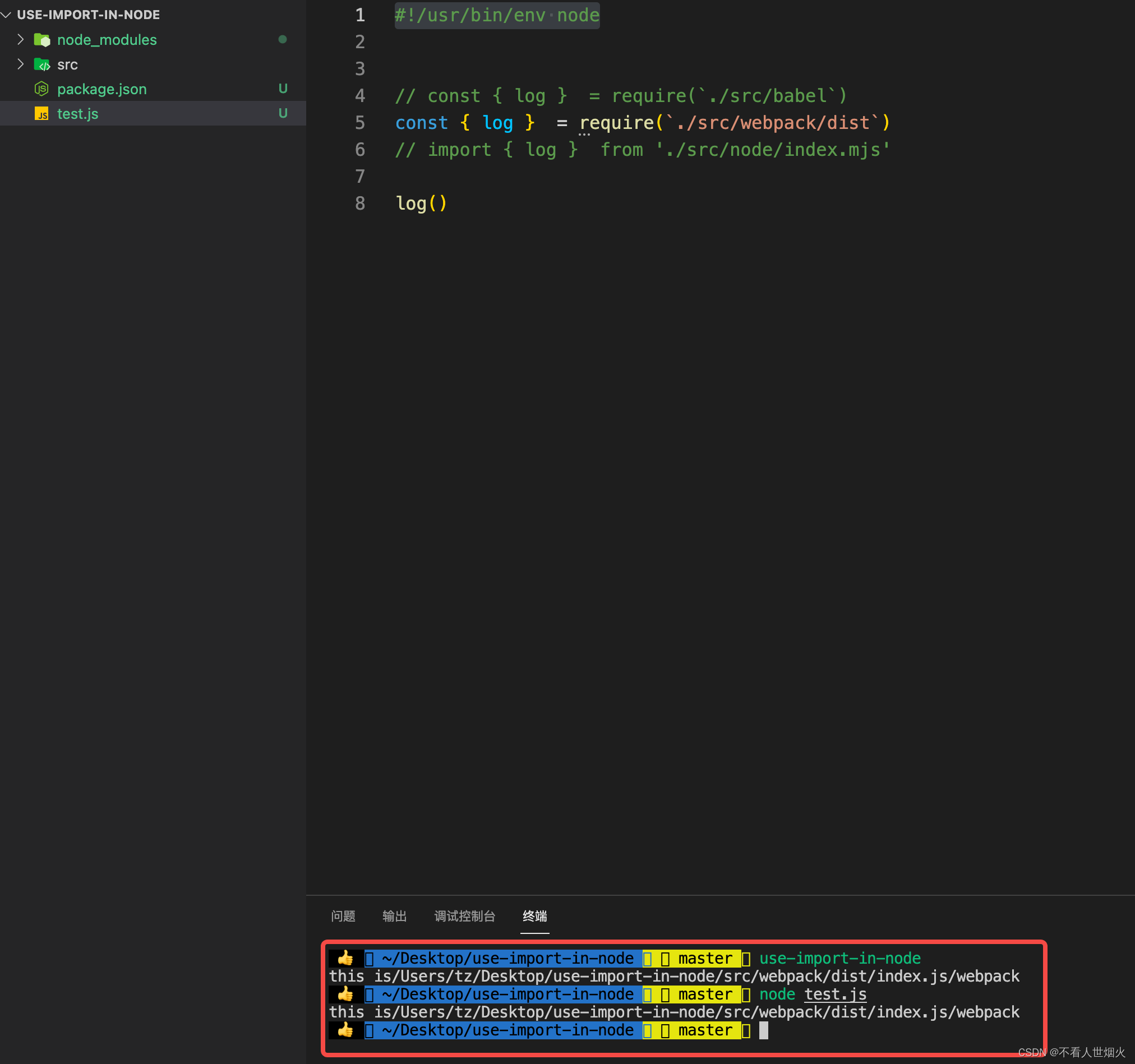Click the src folder icon
Image resolution: width=1135 pixels, height=1064 pixels.
click(x=41, y=64)
